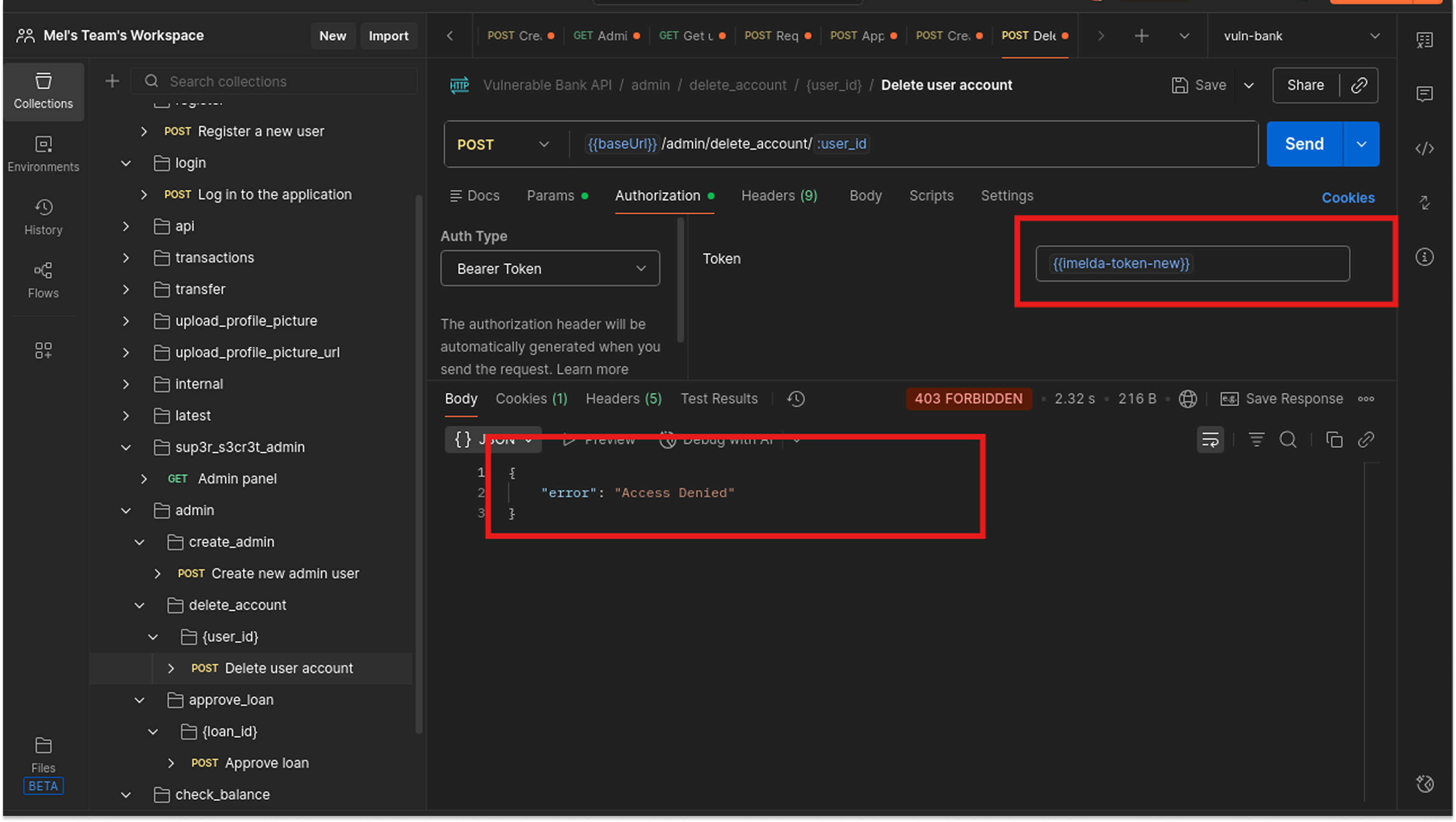Open the Flows panel
This screenshot has height=822, width=1456.
(x=43, y=279)
